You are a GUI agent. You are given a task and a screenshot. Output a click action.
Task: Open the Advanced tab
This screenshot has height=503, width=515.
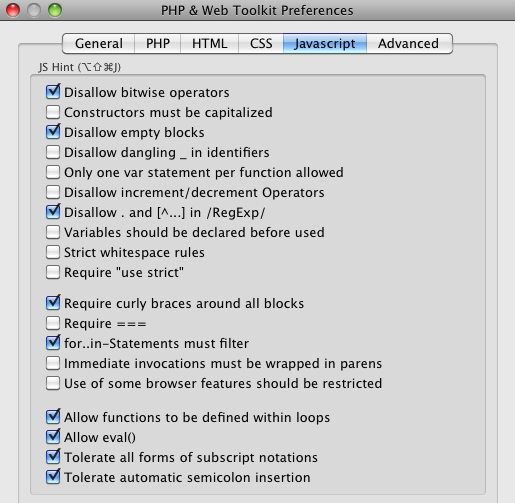tap(409, 43)
